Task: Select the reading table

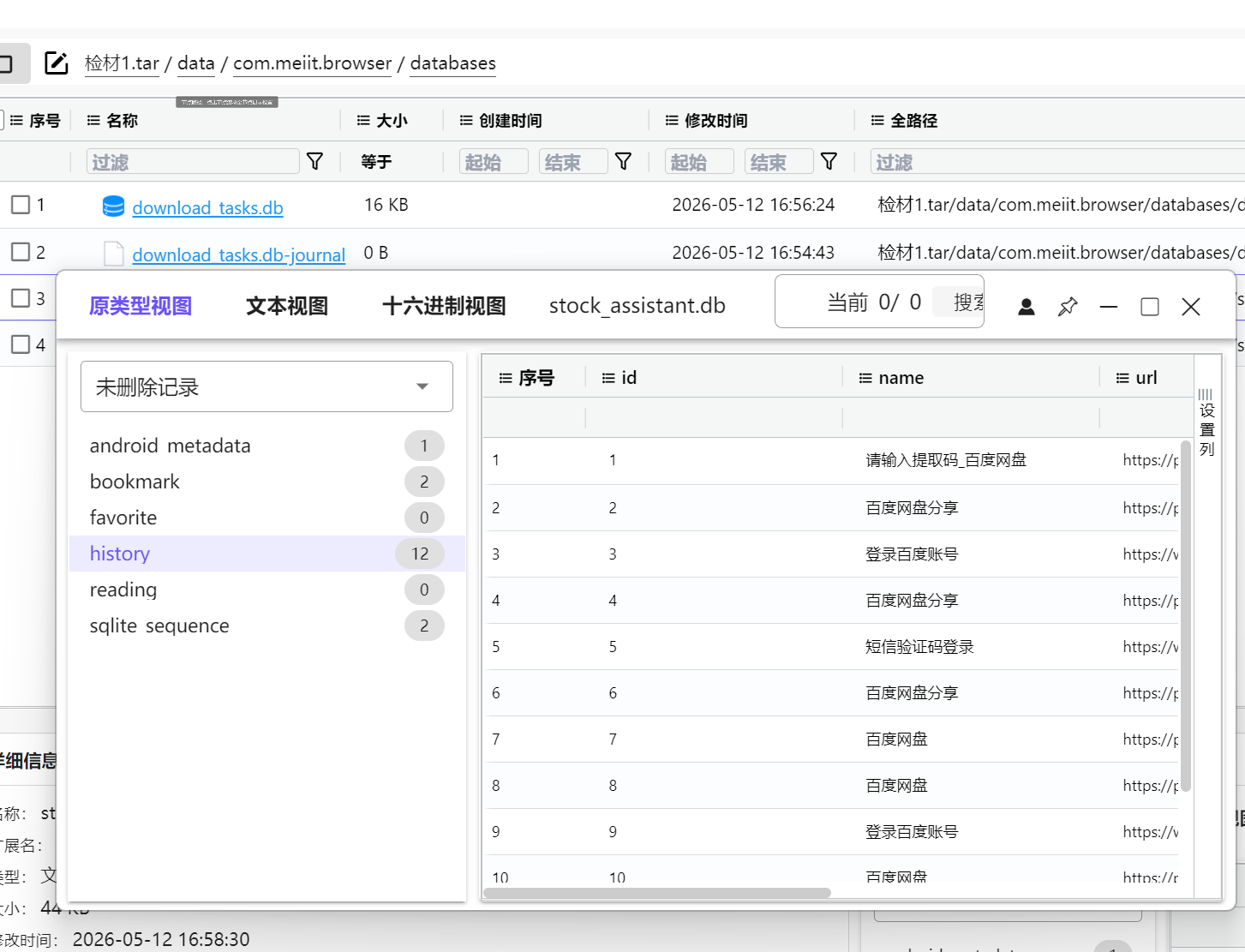Action: [x=266, y=590]
